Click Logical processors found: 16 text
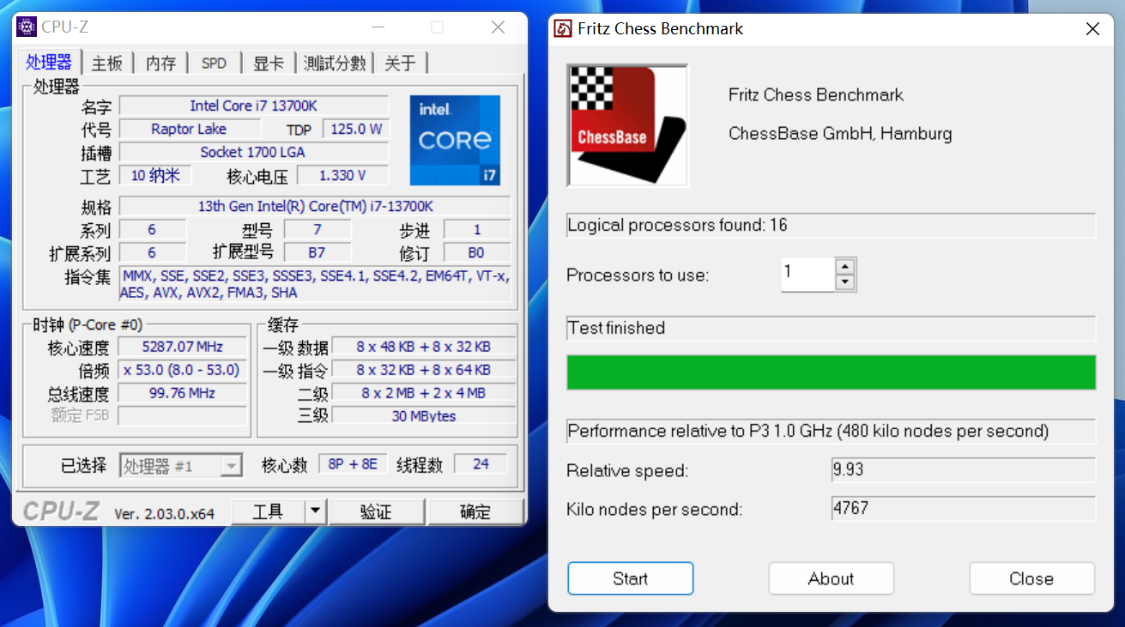The width and height of the screenshot is (1125, 627). [677, 225]
